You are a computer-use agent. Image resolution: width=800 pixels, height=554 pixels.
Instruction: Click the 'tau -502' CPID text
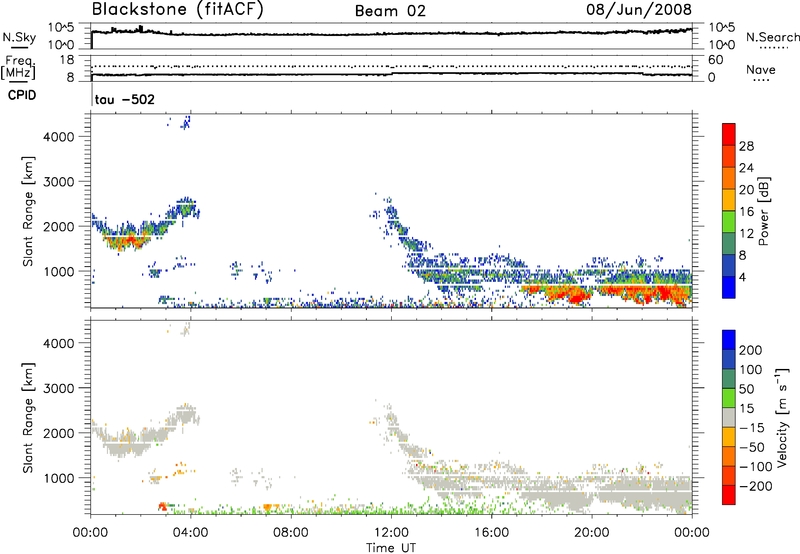coord(124,99)
